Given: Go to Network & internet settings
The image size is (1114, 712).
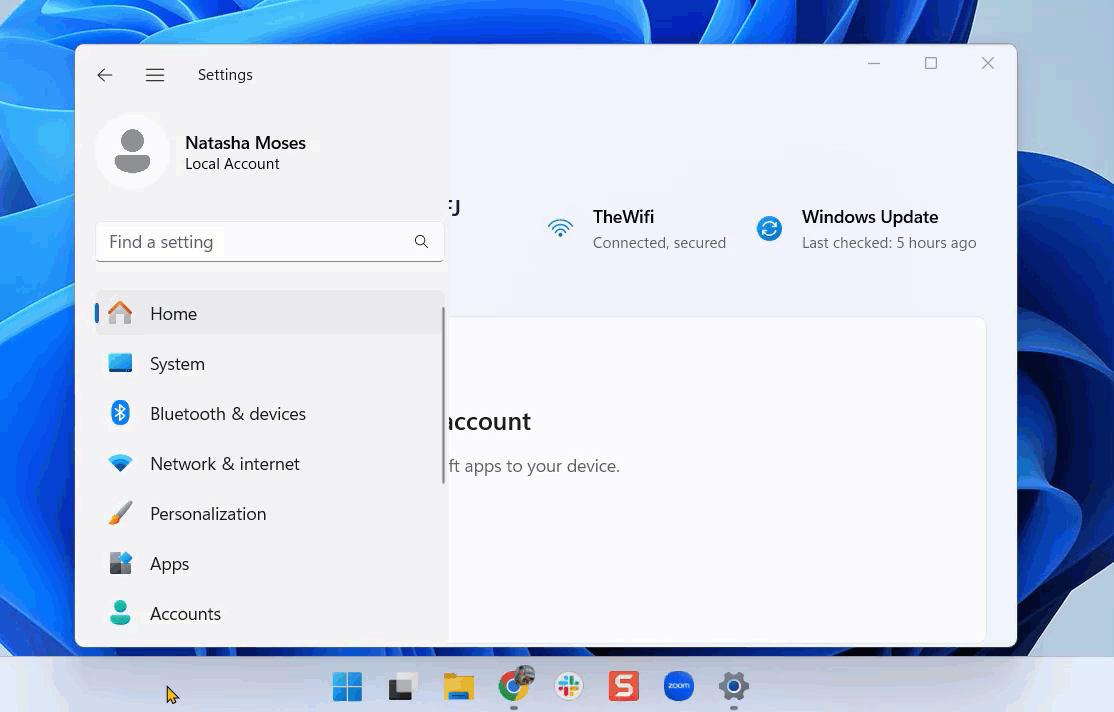Looking at the screenshot, I should (270, 463).
